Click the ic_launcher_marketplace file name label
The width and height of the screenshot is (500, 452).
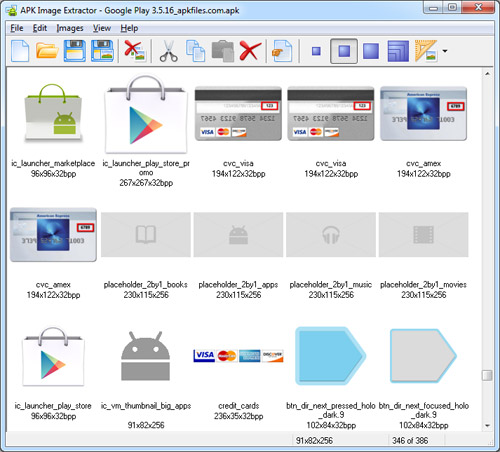click(53, 163)
